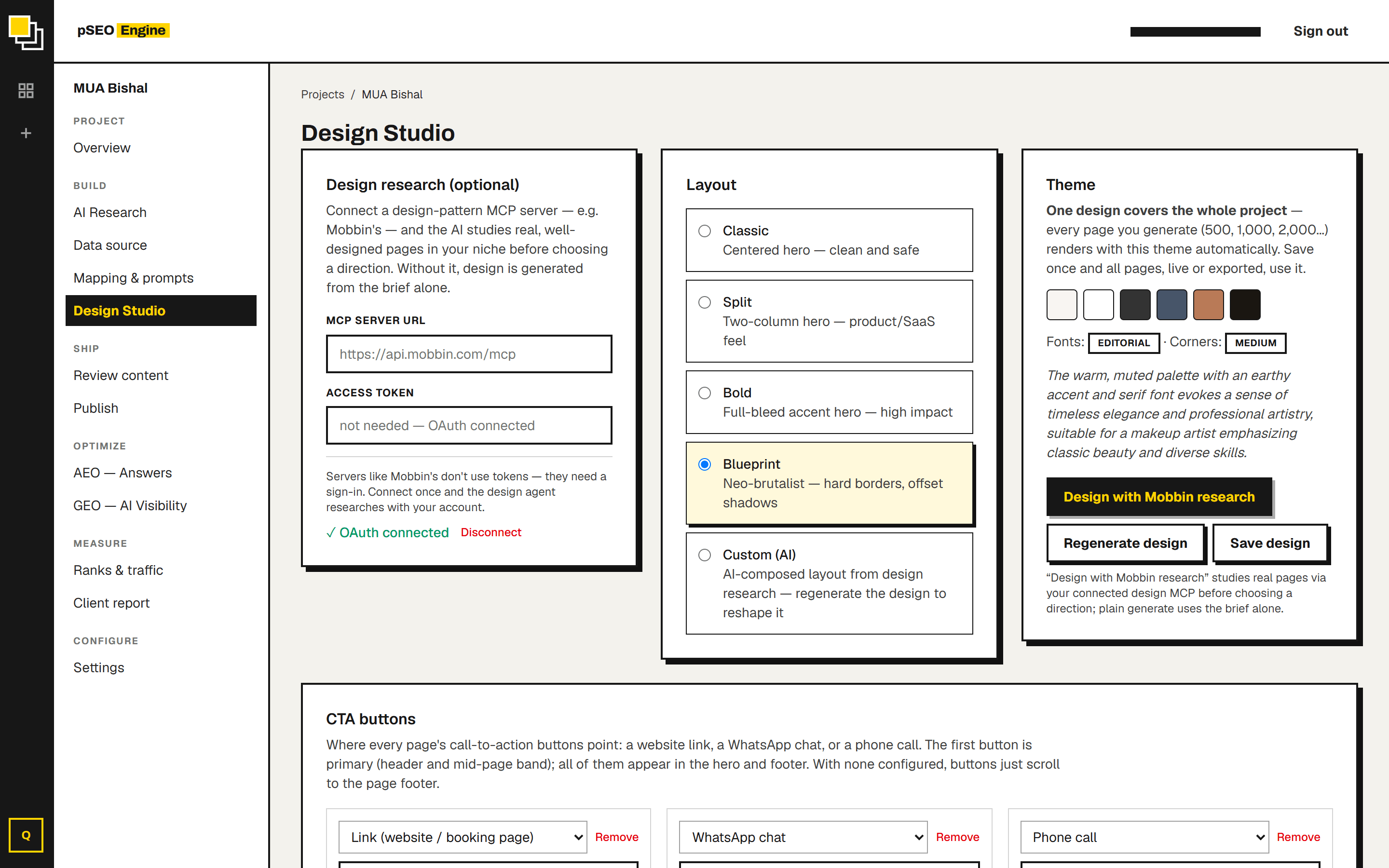Click the EDITORIAL fonts tag

[1123, 343]
